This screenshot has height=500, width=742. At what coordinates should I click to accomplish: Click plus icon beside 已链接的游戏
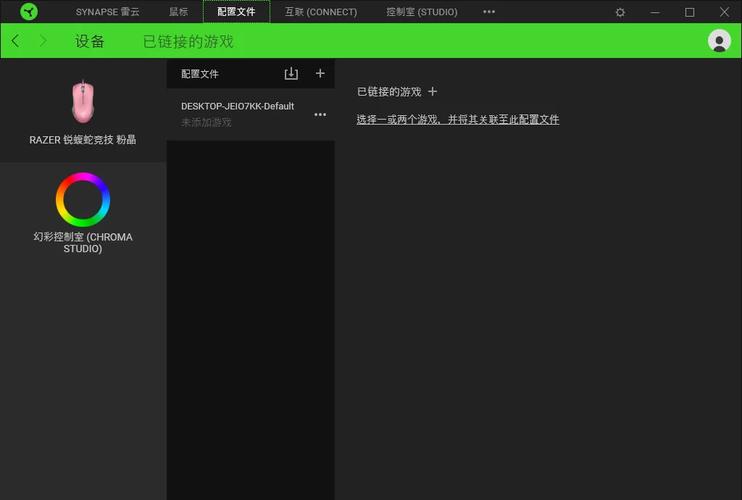click(x=433, y=92)
